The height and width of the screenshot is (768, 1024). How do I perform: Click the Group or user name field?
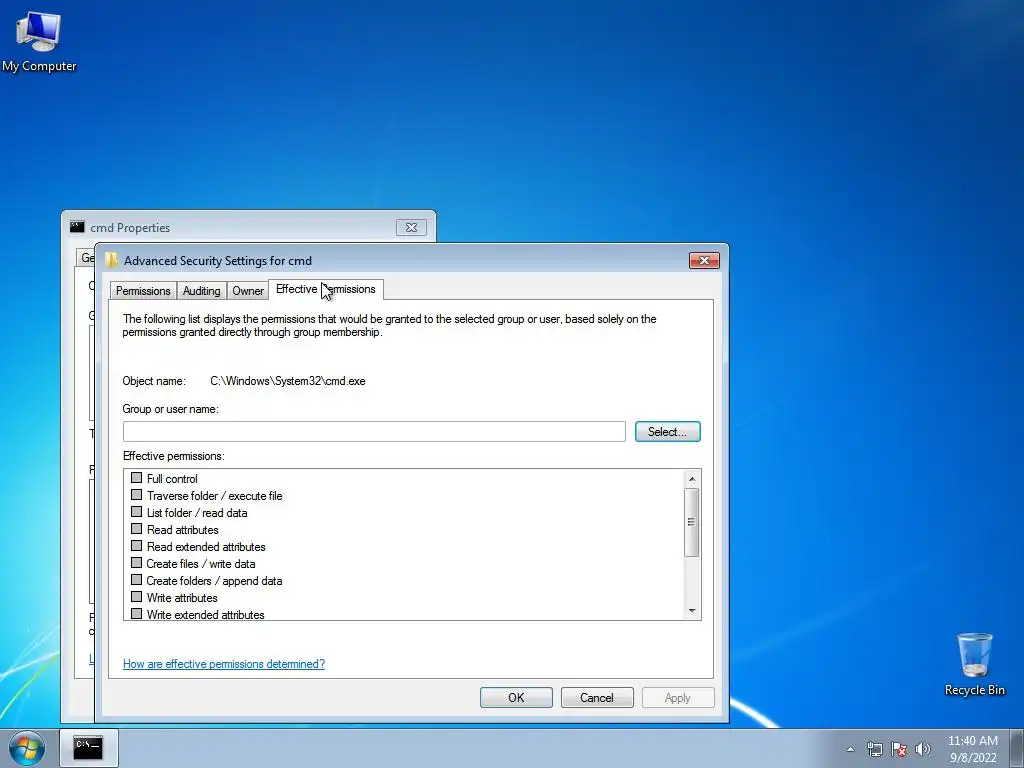tap(374, 432)
